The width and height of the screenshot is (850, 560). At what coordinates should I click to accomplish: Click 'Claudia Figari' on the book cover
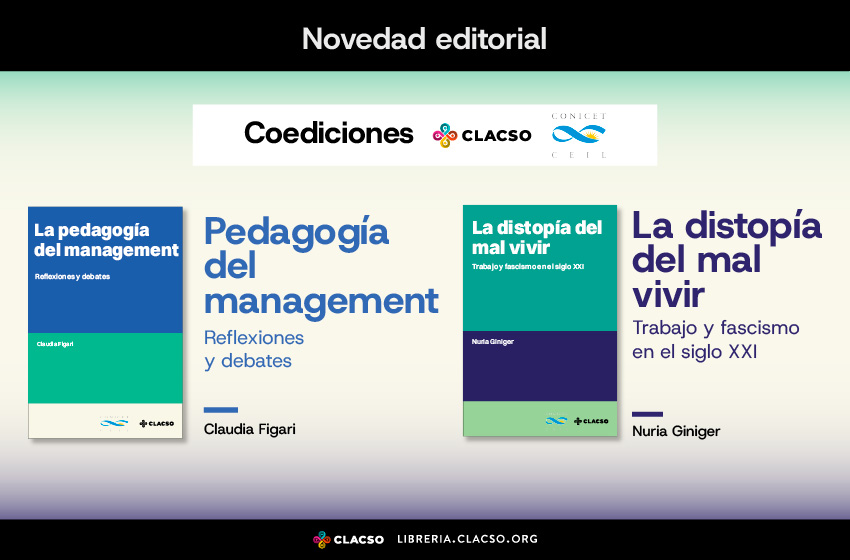[55, 344]
